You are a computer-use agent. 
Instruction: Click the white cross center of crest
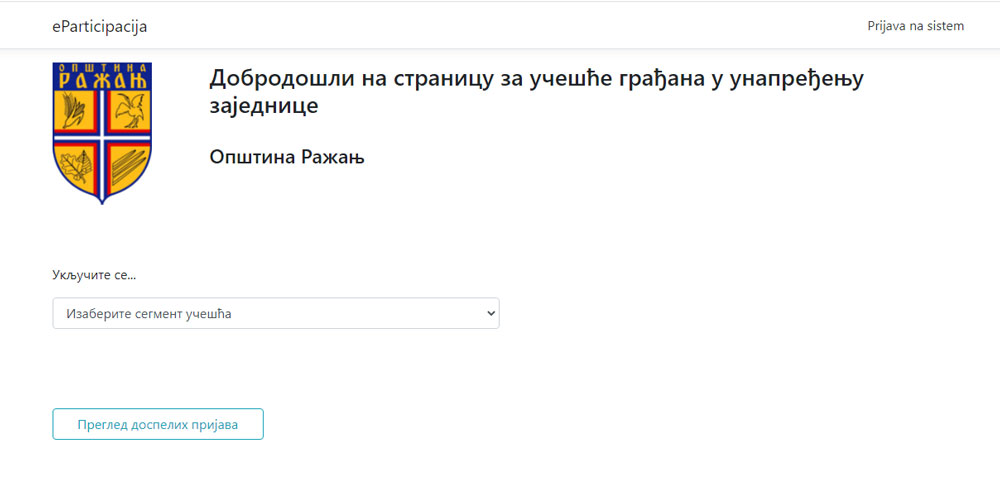click(102, 137)
